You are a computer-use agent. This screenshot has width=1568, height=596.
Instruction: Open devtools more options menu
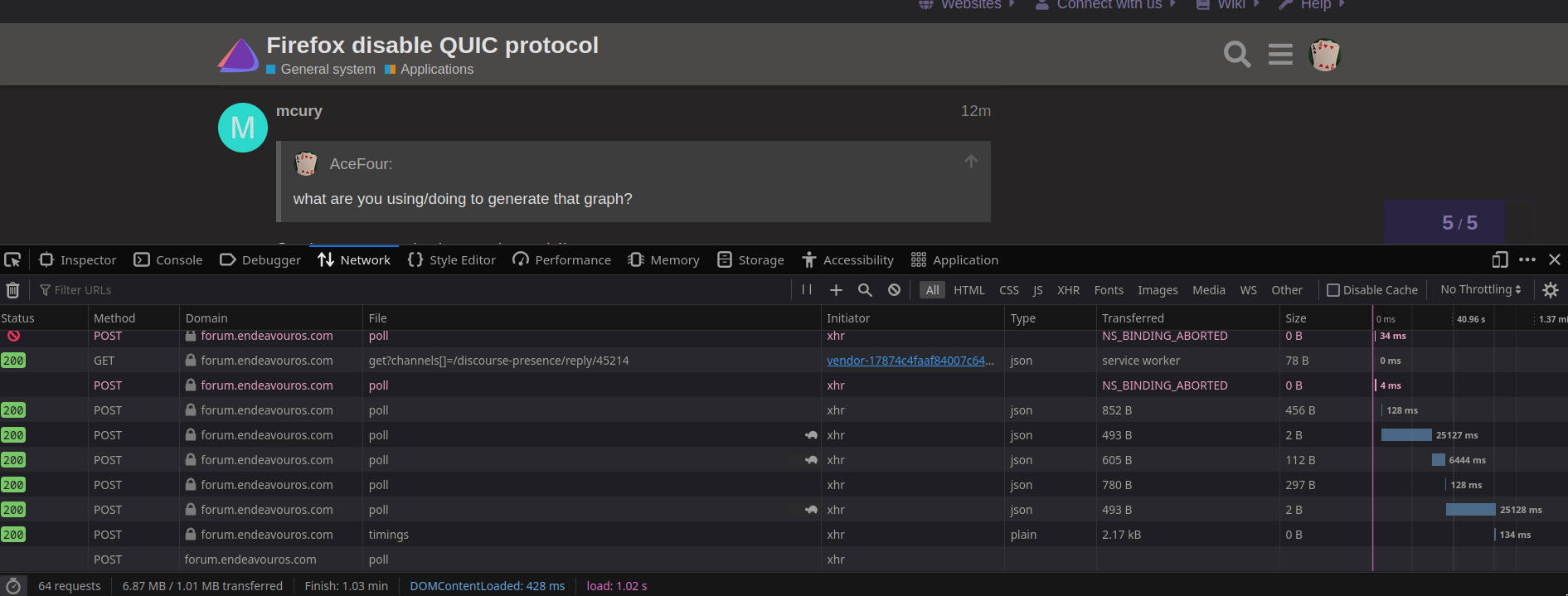pyautogui.click(x=1527, y=260)
